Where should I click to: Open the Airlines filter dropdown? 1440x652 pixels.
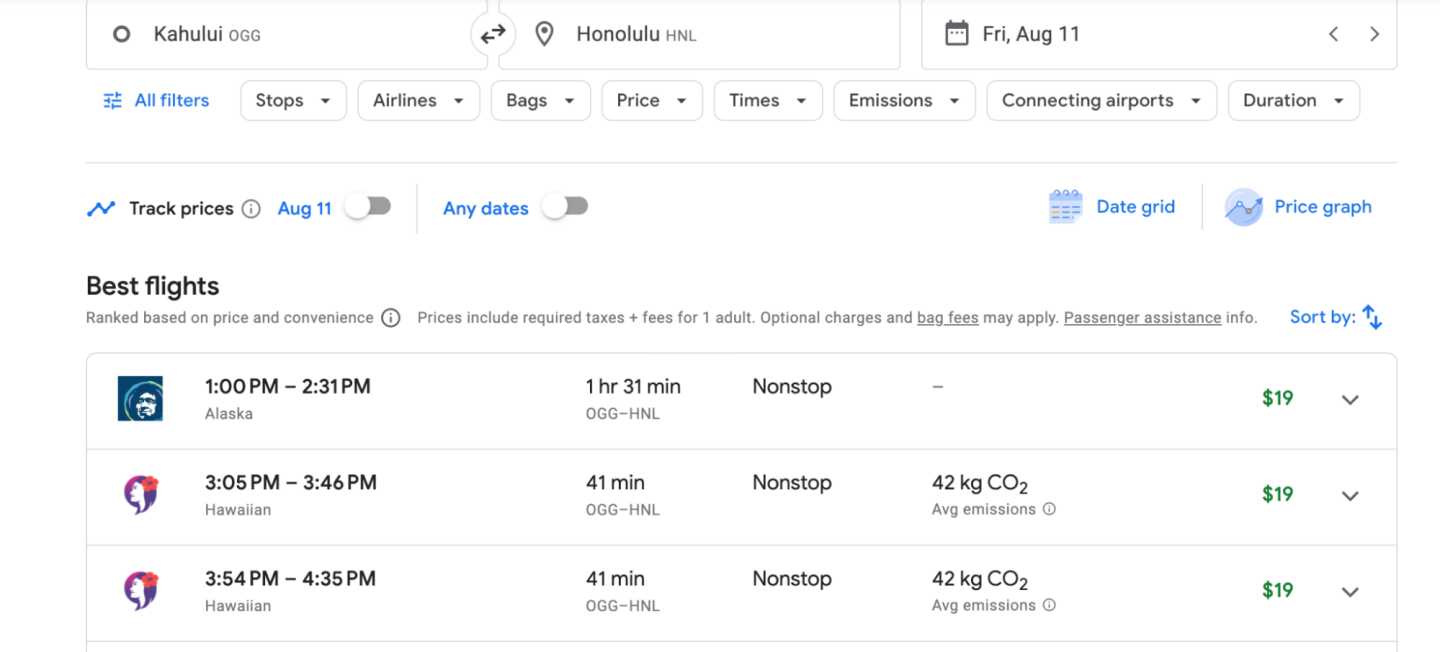tap(418, 101)
